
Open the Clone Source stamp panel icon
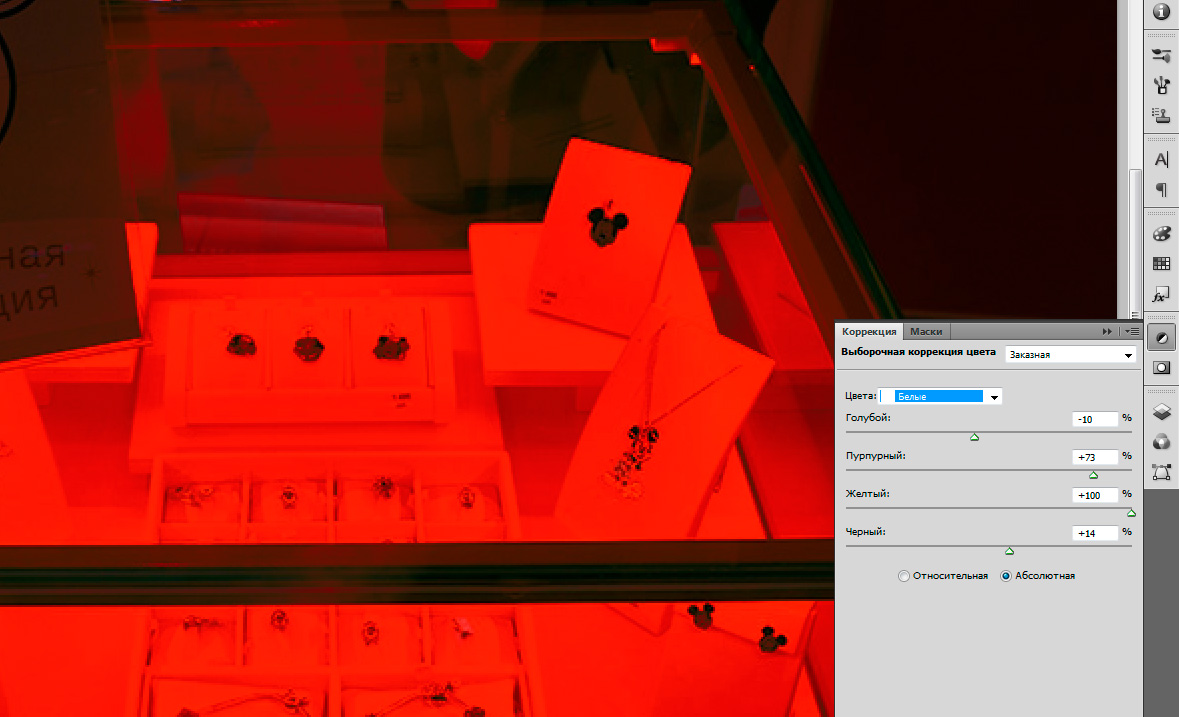(1161, 115)
